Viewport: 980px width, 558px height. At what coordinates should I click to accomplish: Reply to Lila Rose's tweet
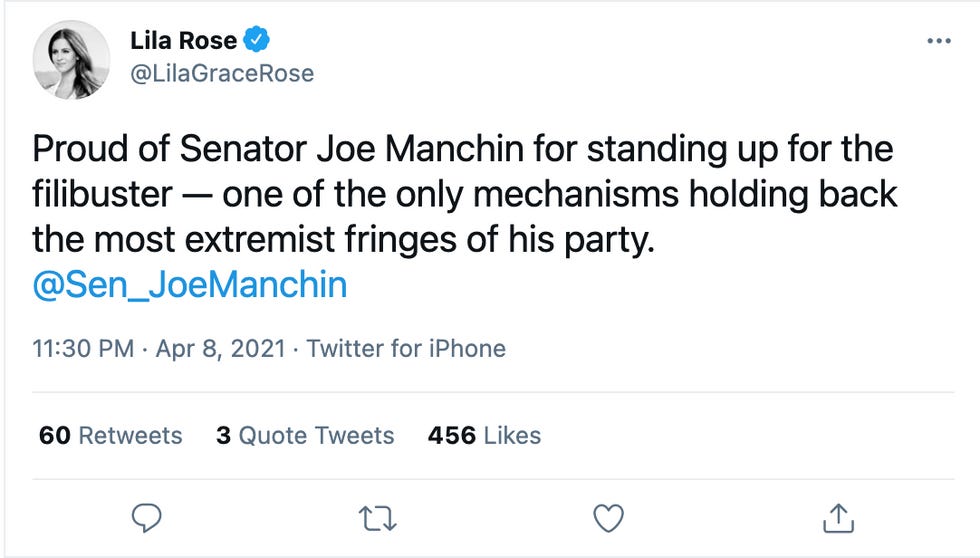click(x=147, y=517)
